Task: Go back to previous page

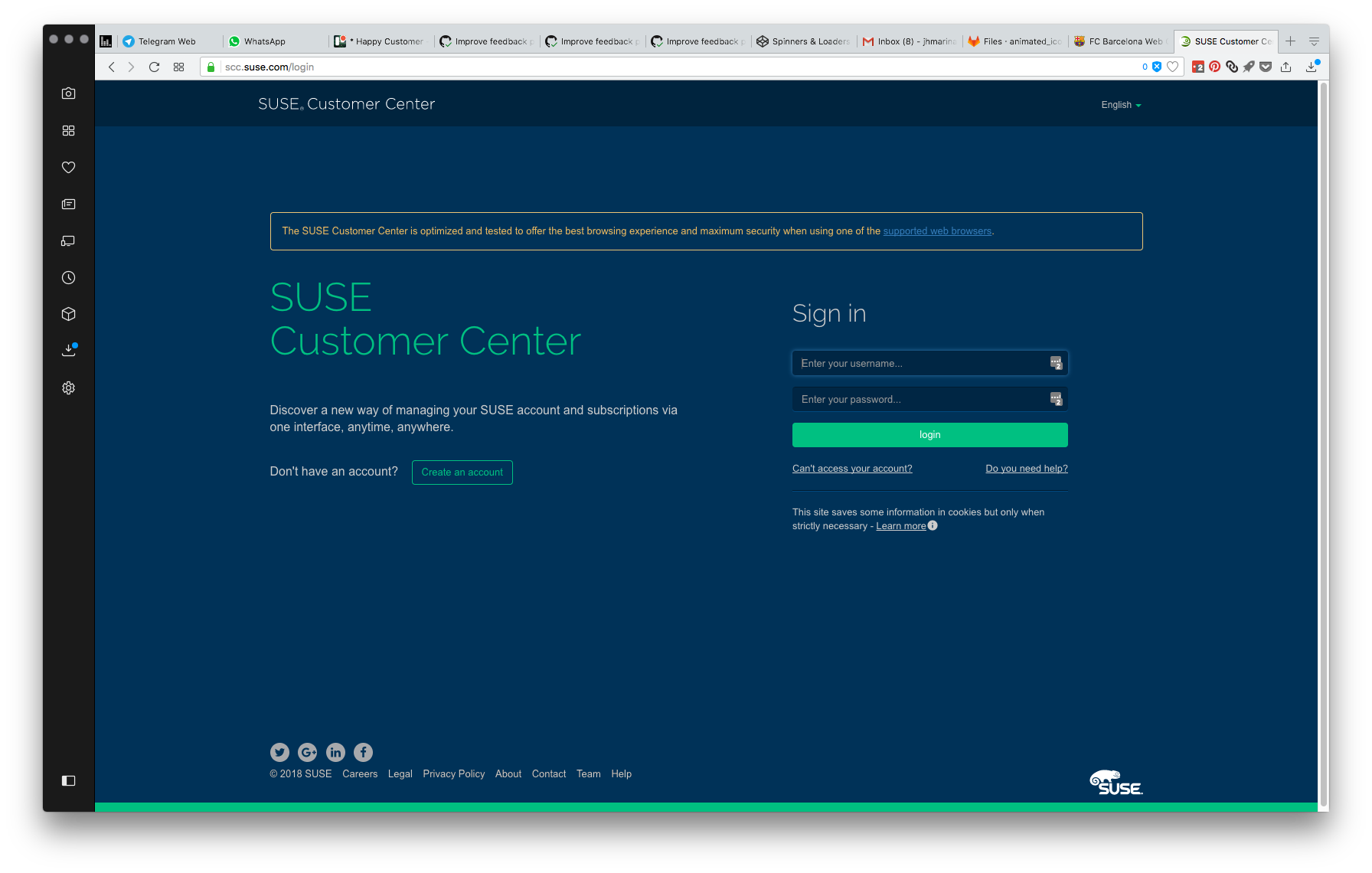Action: tap(112, 67)
